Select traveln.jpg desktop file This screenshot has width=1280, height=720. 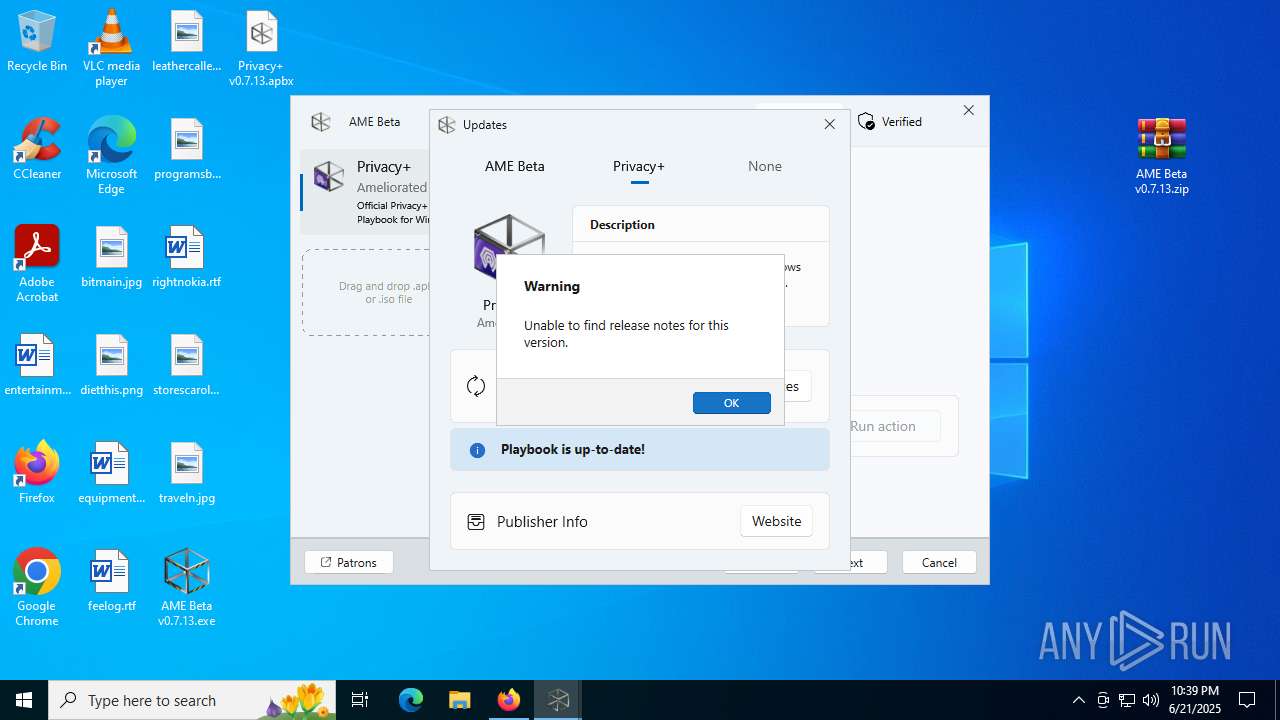(186, 474)
